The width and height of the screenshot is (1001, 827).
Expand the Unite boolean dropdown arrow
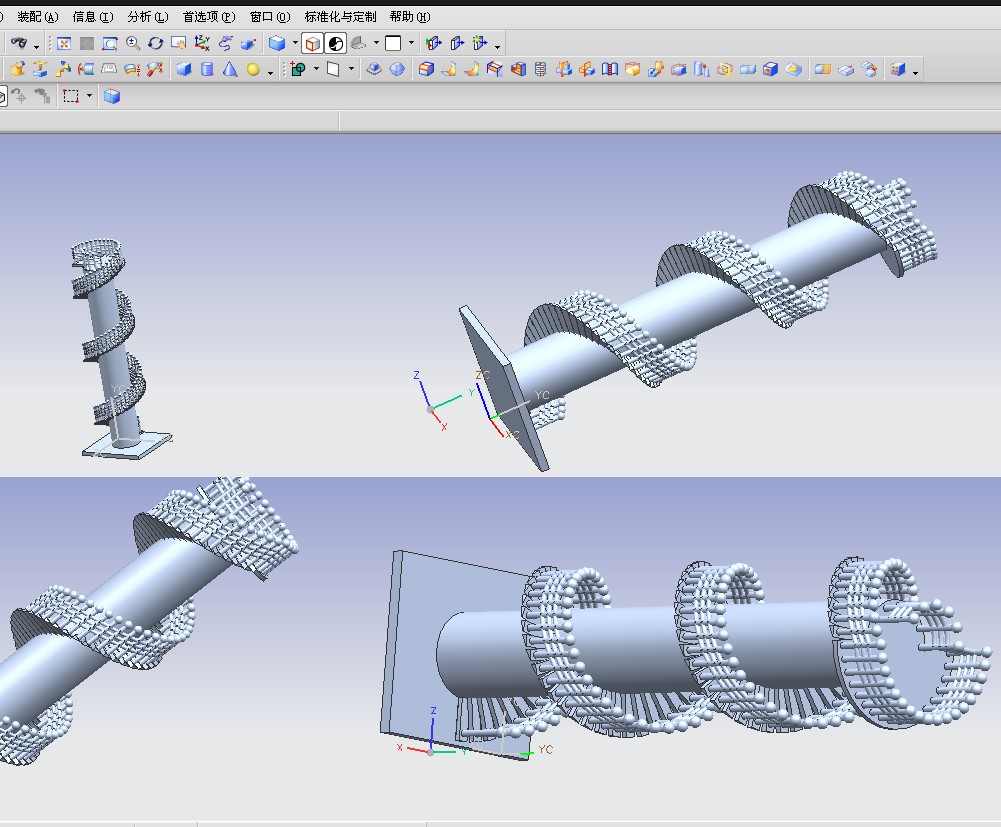tap(315, 69)
